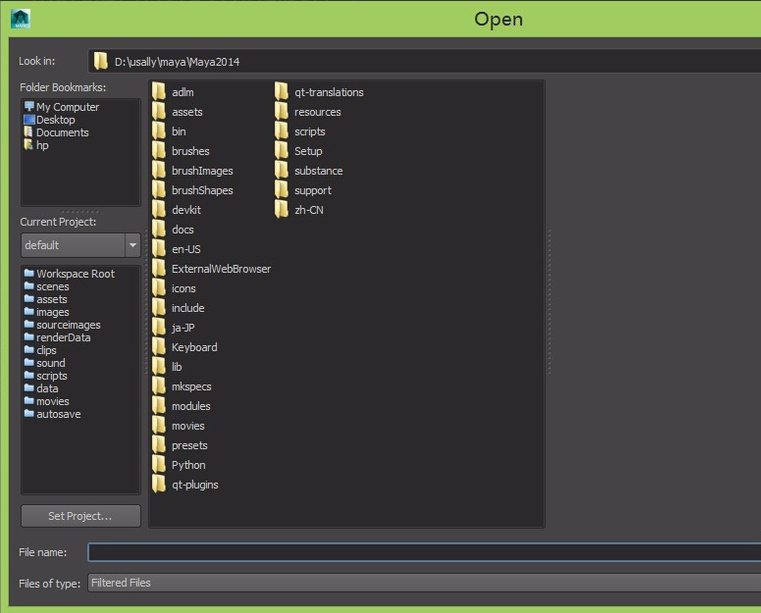Viewport: 761px width, 613px height.
Task: Select scripts folder icon in file list
Action: [x=281, y=131]
